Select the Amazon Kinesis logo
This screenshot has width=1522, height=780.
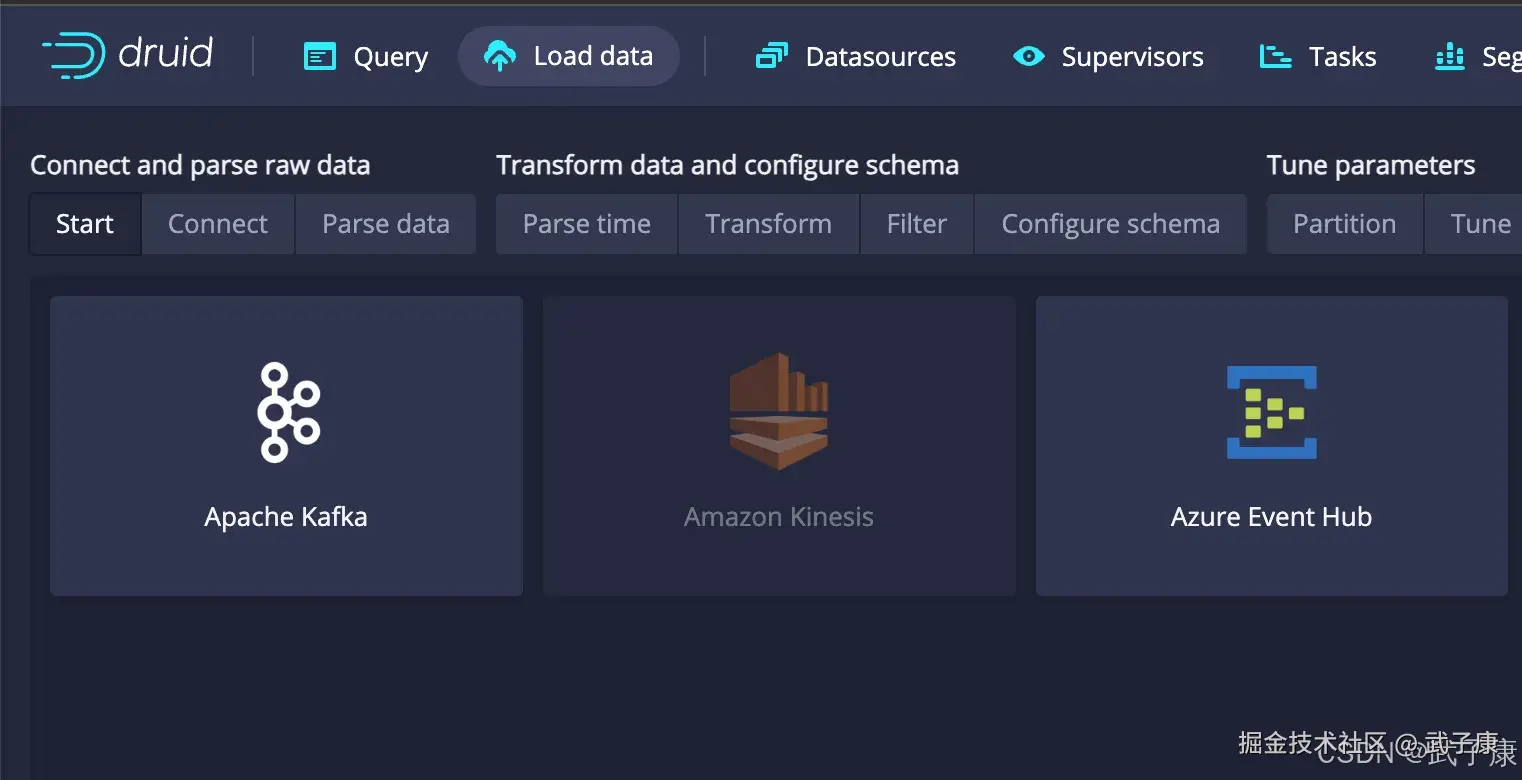click(x=779, y=411)
